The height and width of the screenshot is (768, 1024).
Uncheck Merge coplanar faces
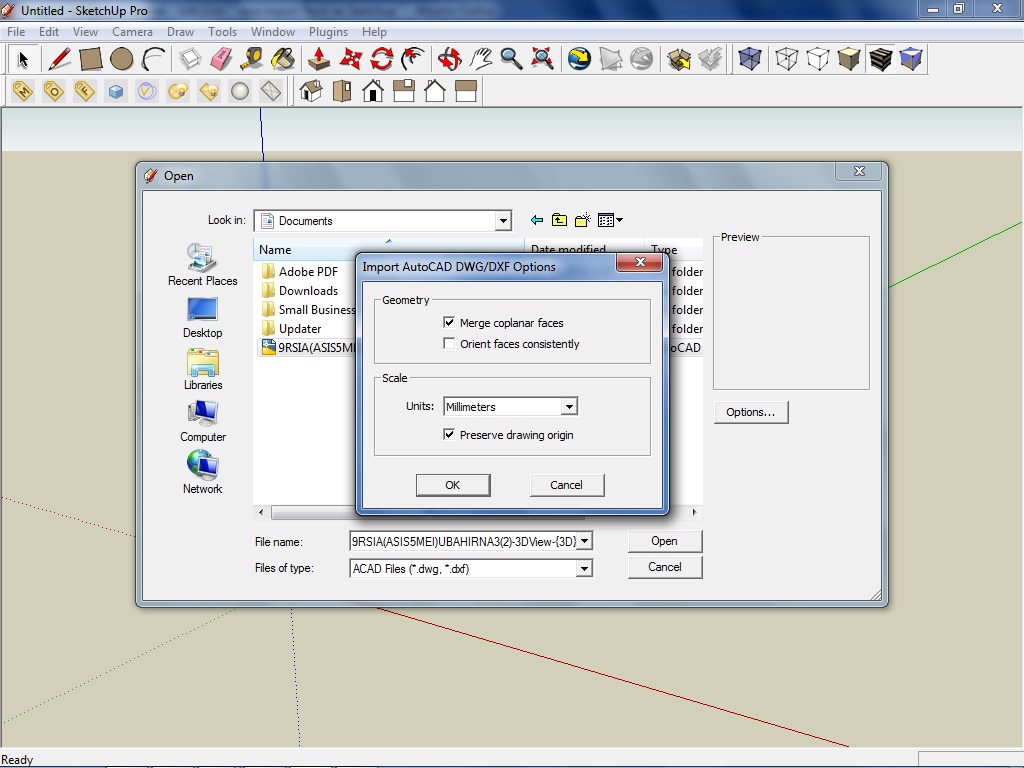click(450, 322)
